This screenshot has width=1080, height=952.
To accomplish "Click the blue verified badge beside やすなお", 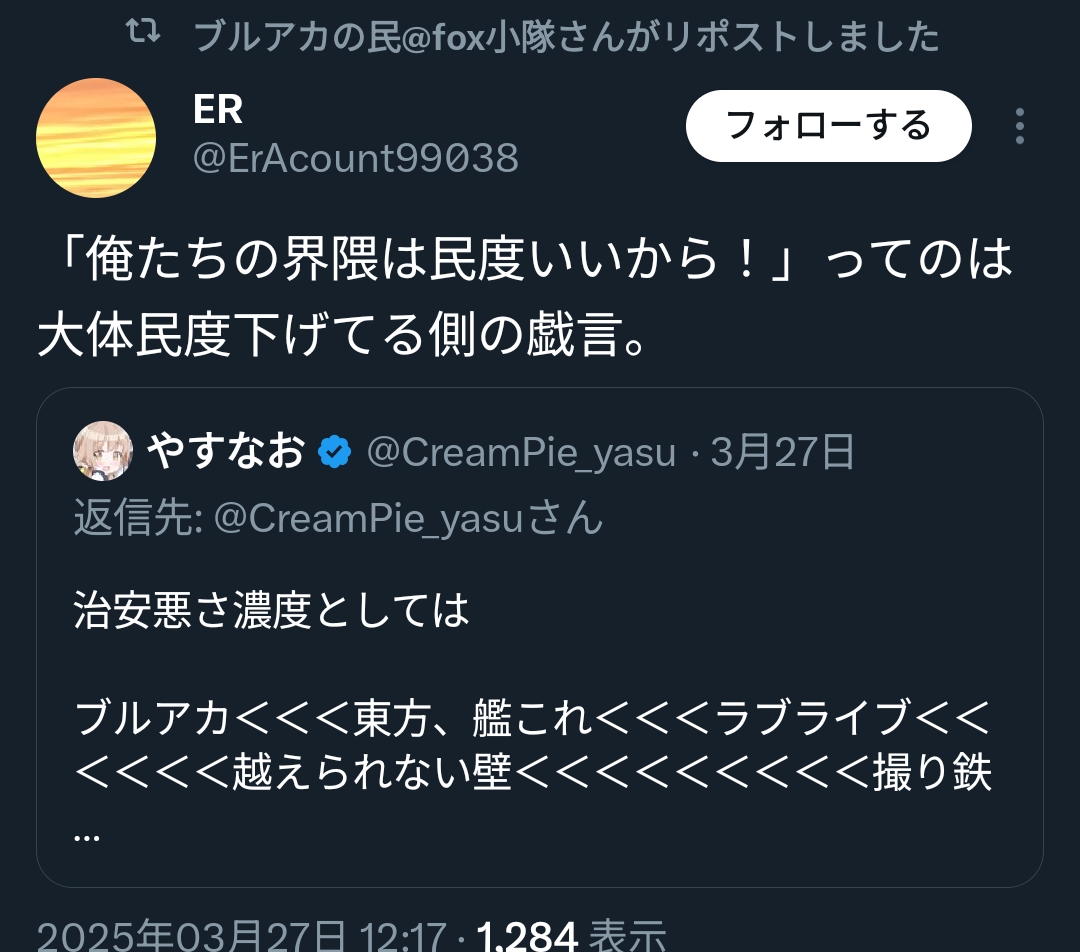I will [334, 454].
